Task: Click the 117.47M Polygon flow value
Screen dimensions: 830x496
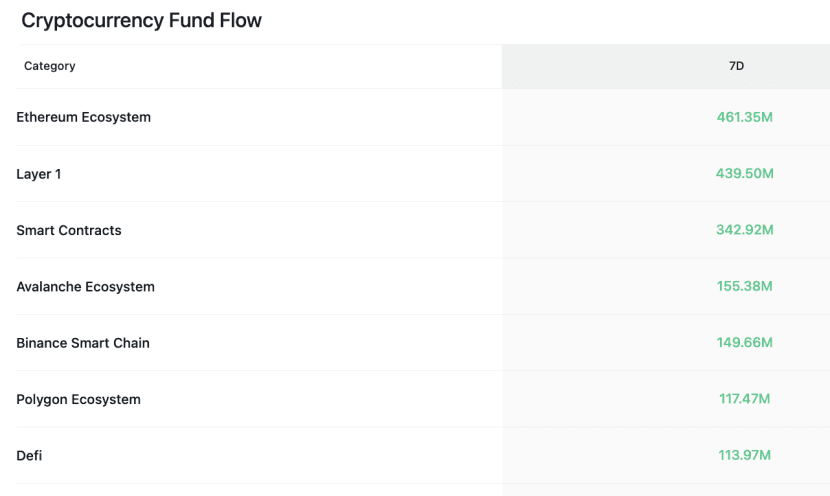Action: tap(744, 400)
